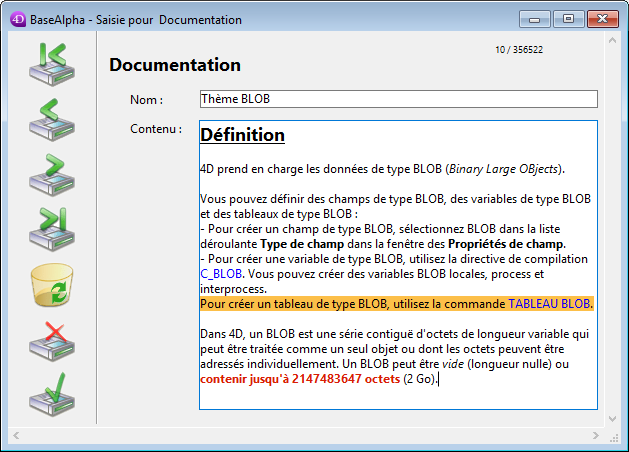Click the bold text 'Type de champ'
This screenshot has width=629, height=452.
pos(302,244)
